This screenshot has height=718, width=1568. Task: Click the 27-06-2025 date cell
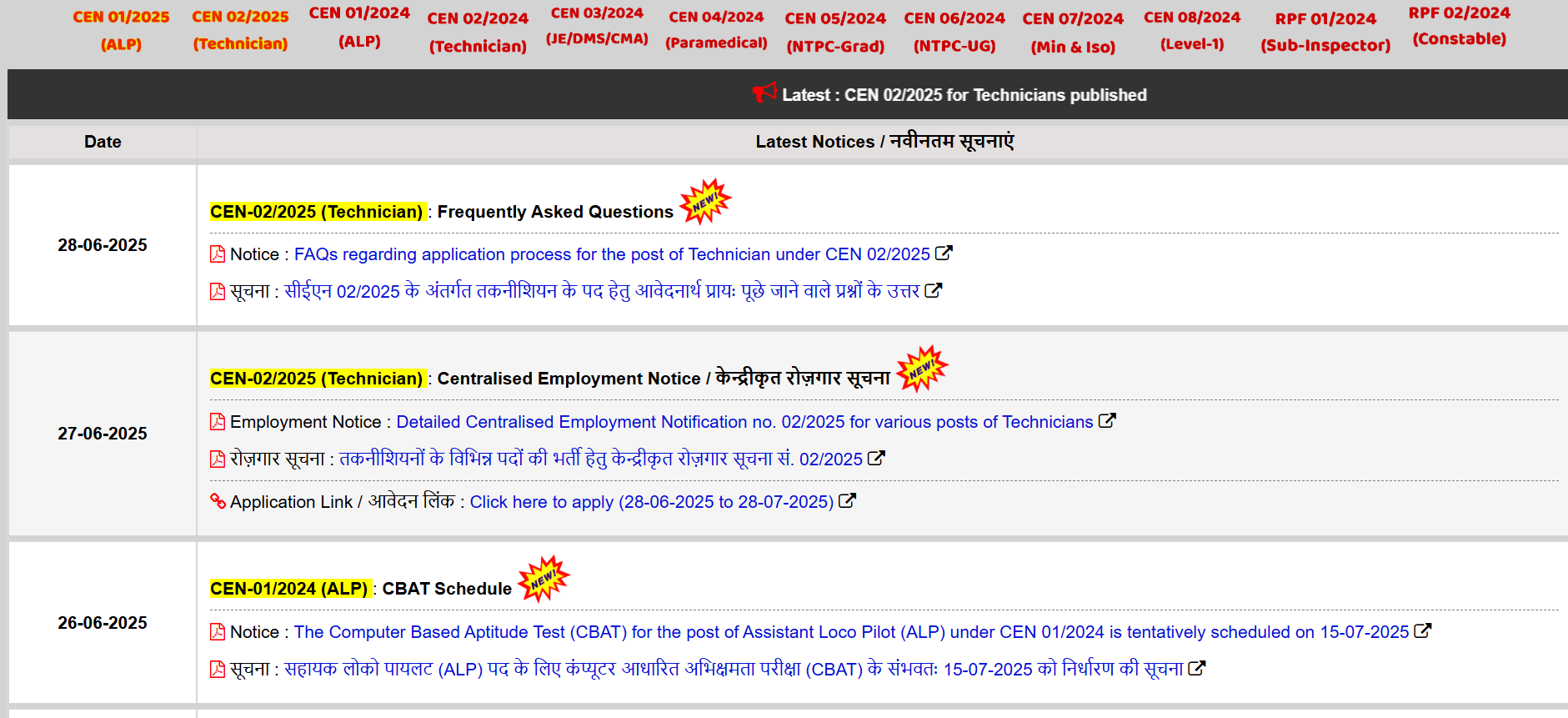point(103,434)
